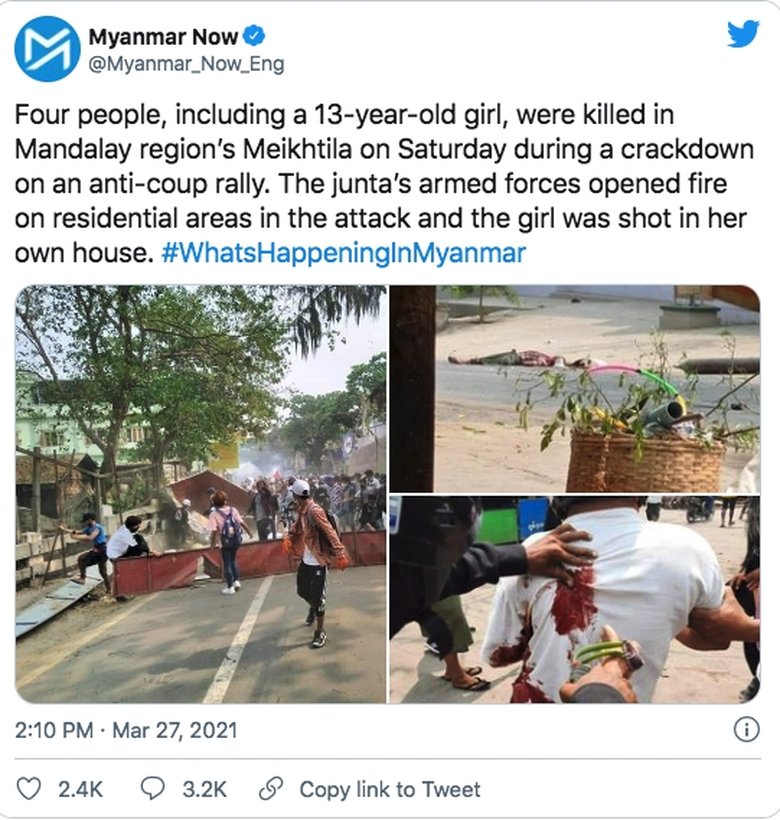Click the Twitter bird logo
This screenshot has width=780, height=820.
[x=743, y=34]
